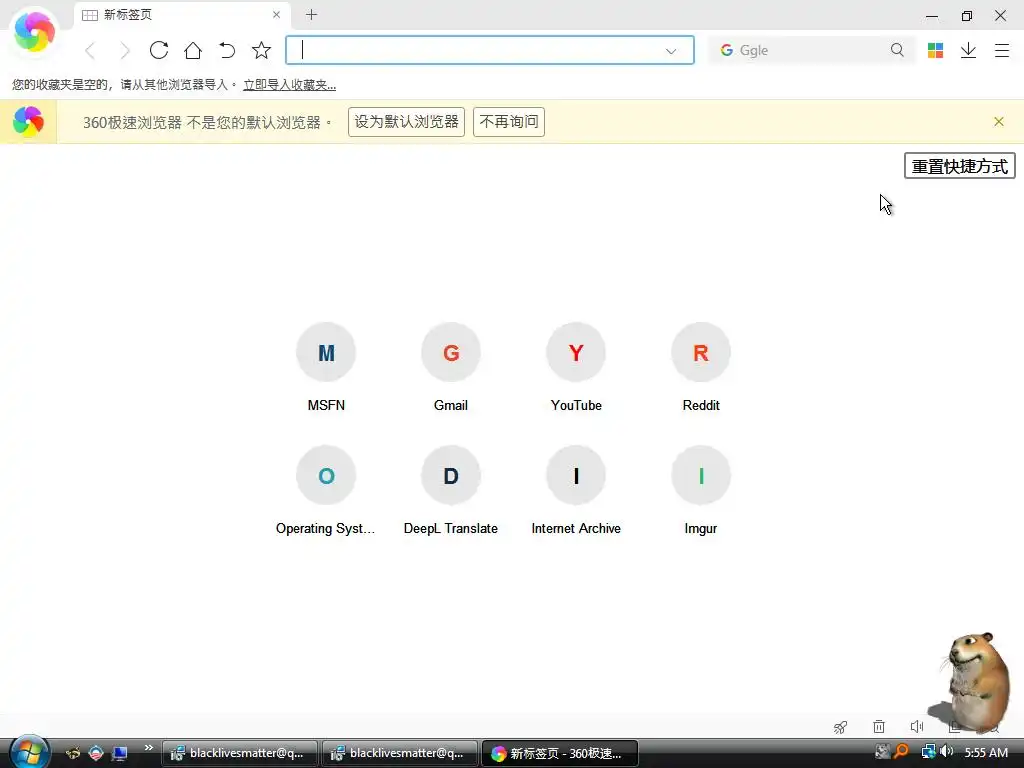Viewport: 1024px width, 768px height.
Task: Click the orange magnifier tray icon
Action: [901, 752]
